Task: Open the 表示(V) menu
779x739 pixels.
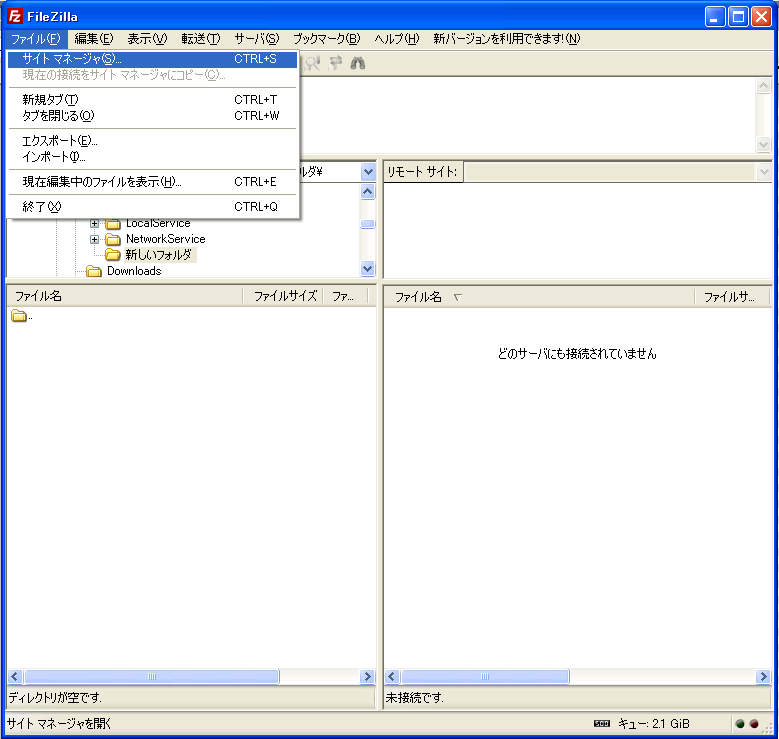Action: point(147,39)
